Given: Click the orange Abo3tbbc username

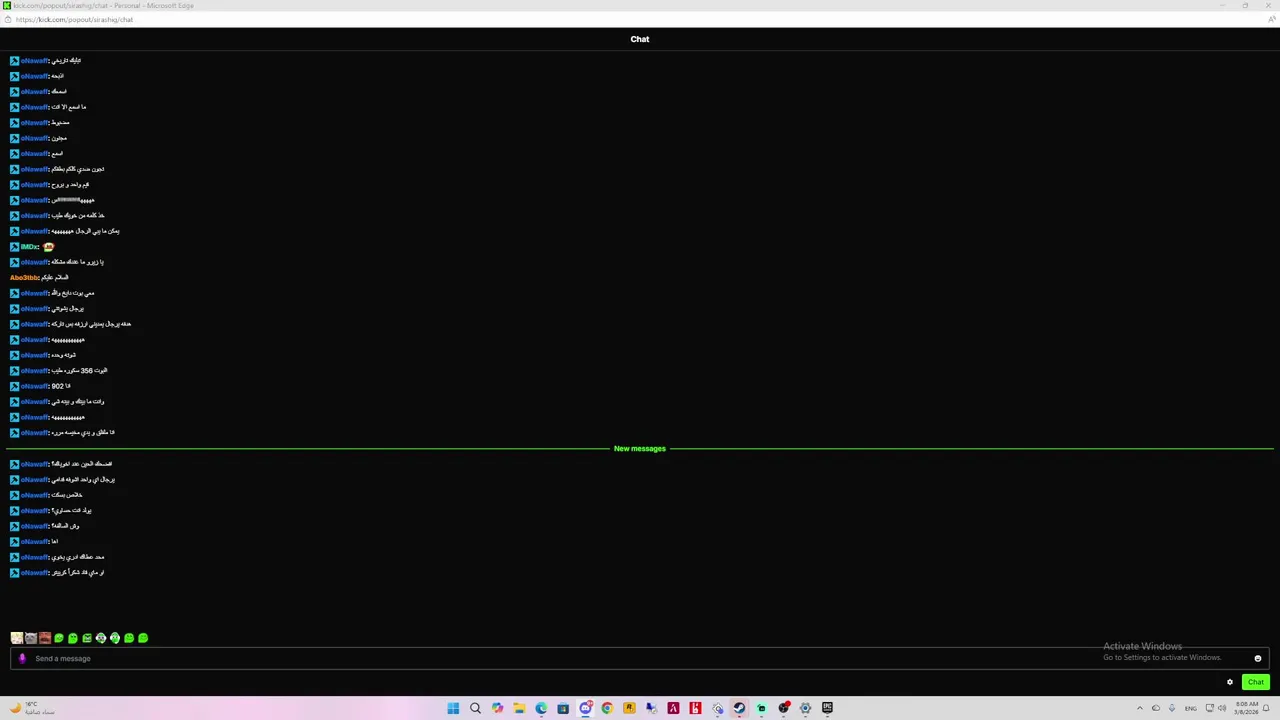Looking at the screenshot, I should click(x=25, y=278).
